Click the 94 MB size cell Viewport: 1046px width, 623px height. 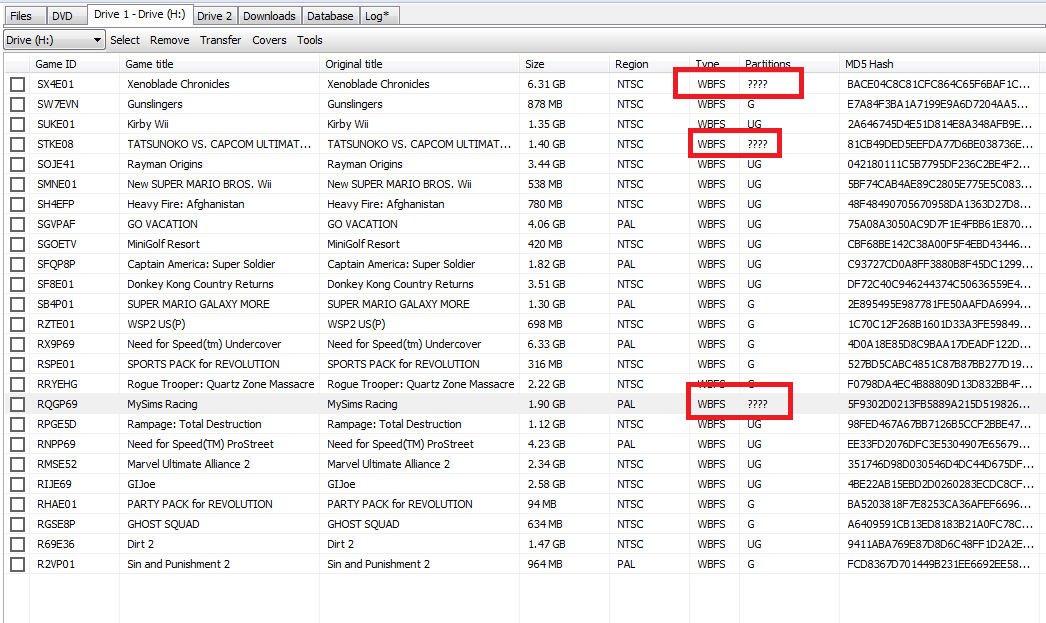coord(542,504)
